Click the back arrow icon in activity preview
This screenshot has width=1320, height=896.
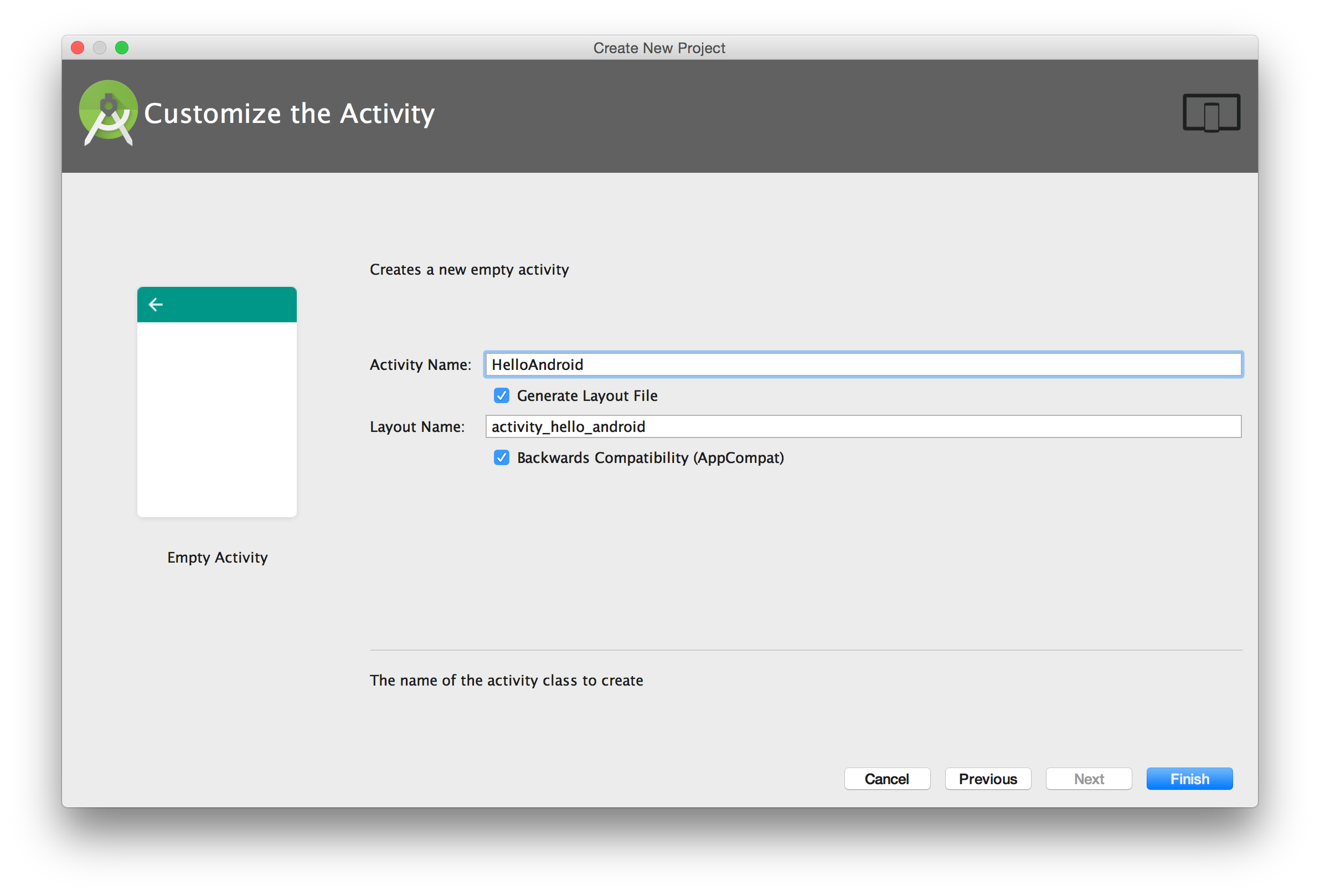coord(157,304)
